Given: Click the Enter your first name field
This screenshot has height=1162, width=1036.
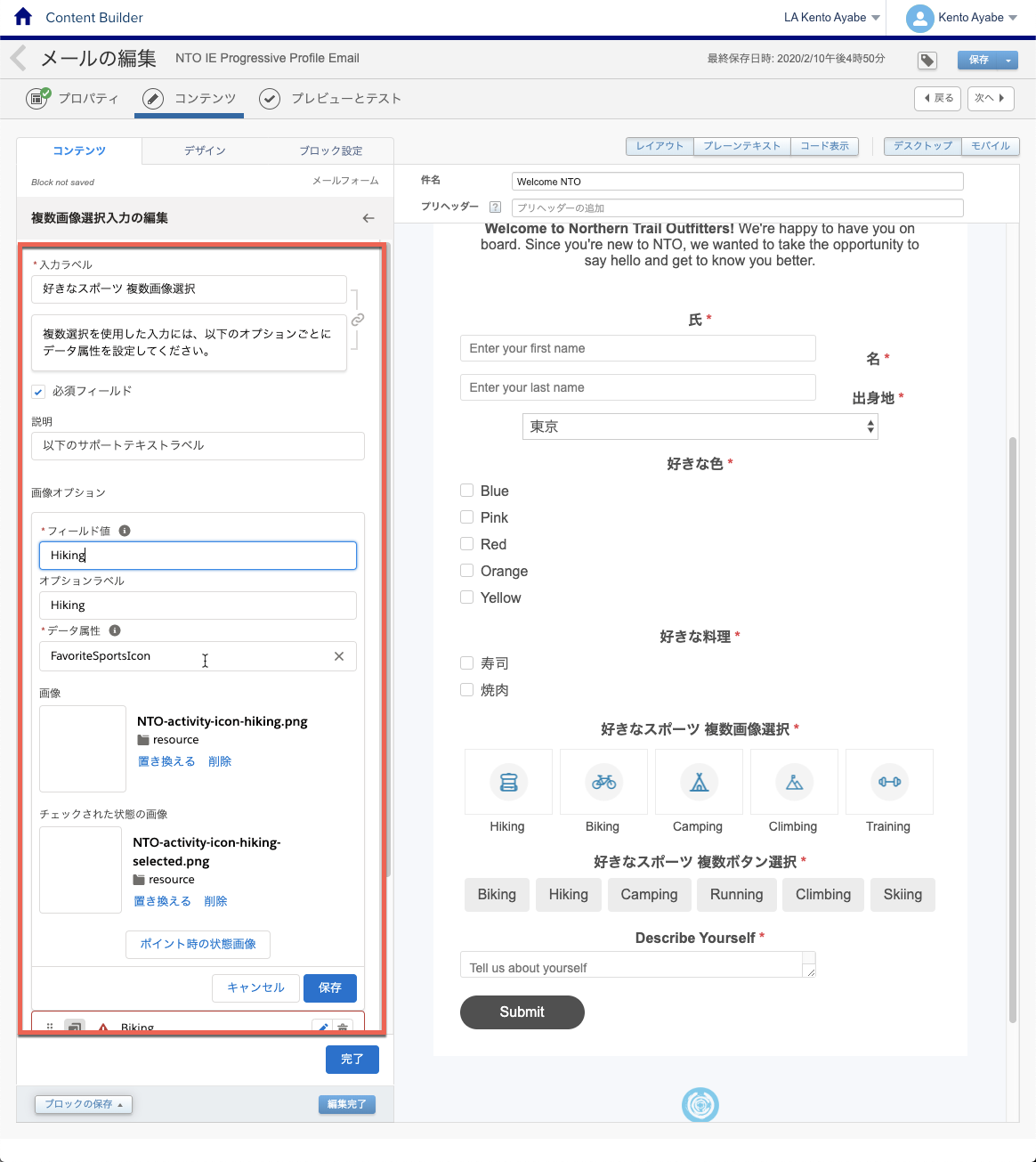Looking at the screenshot, I should point(638,348).
